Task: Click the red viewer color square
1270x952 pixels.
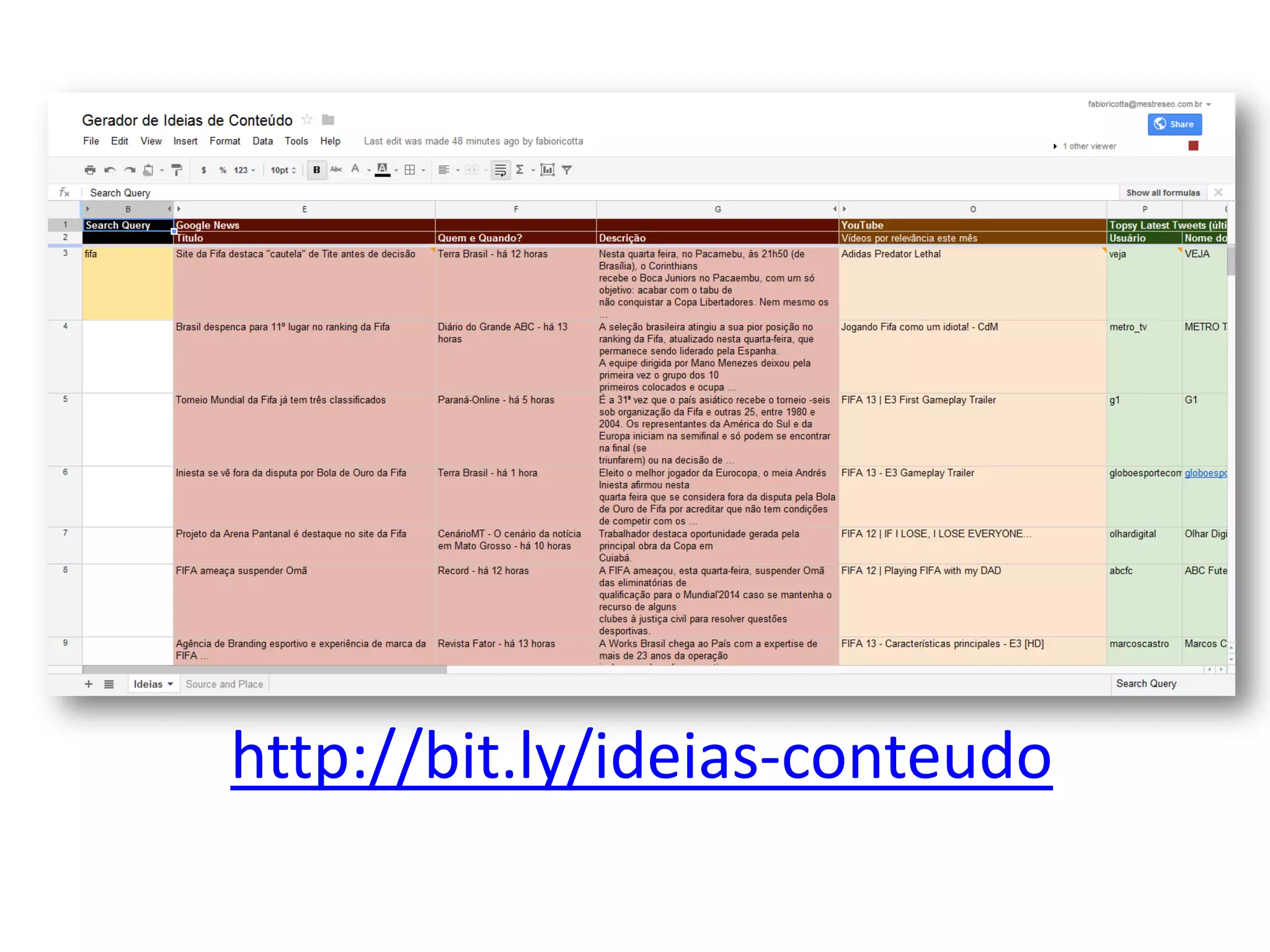Action: 1193,146
